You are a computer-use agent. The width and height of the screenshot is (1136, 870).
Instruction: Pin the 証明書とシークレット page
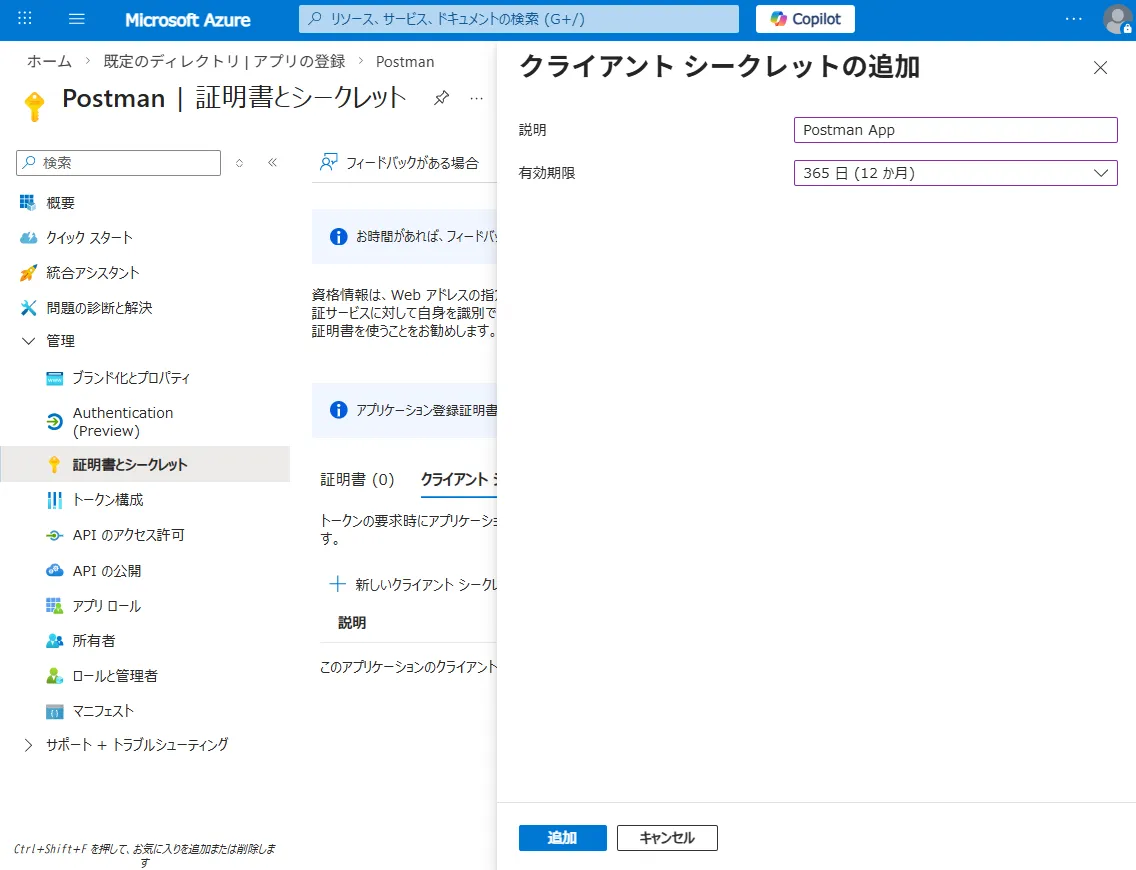pyautogui.click(x=440, y=98)
